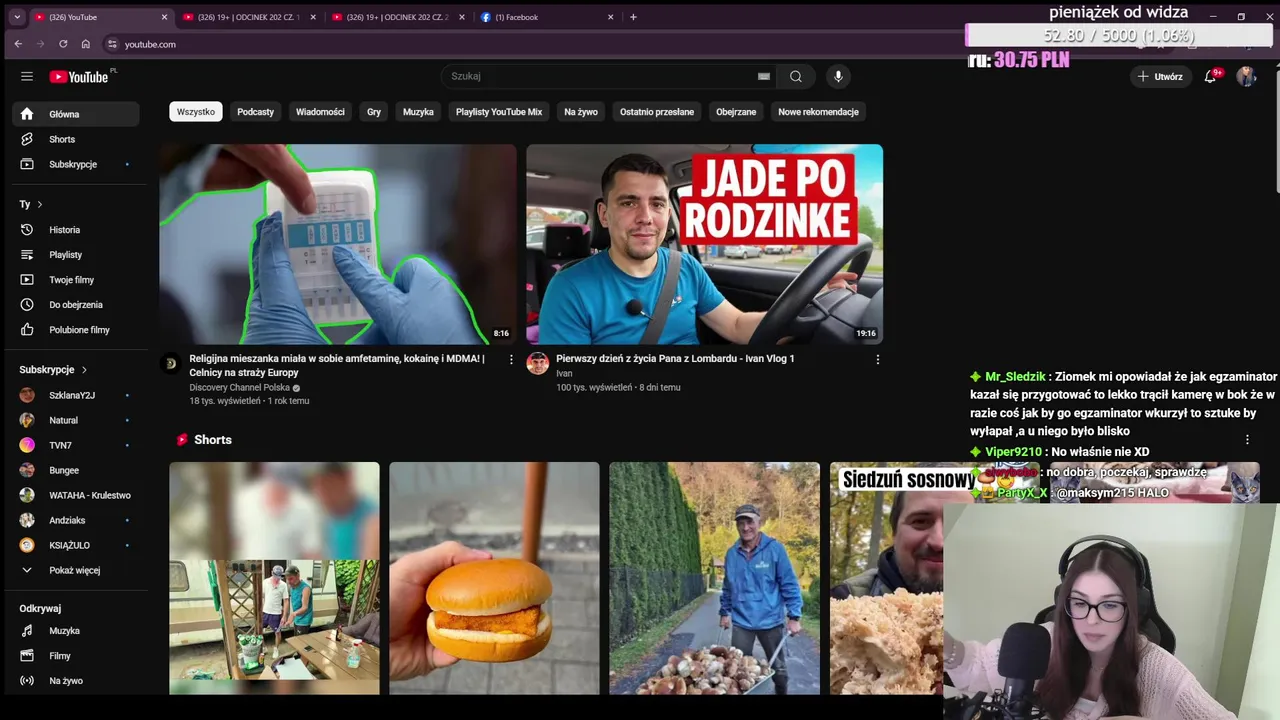The width and height of the screenshot is (1280, 720).
Task: Select the Playlisty YouTube Mix chip
Action: click(499, 112)
